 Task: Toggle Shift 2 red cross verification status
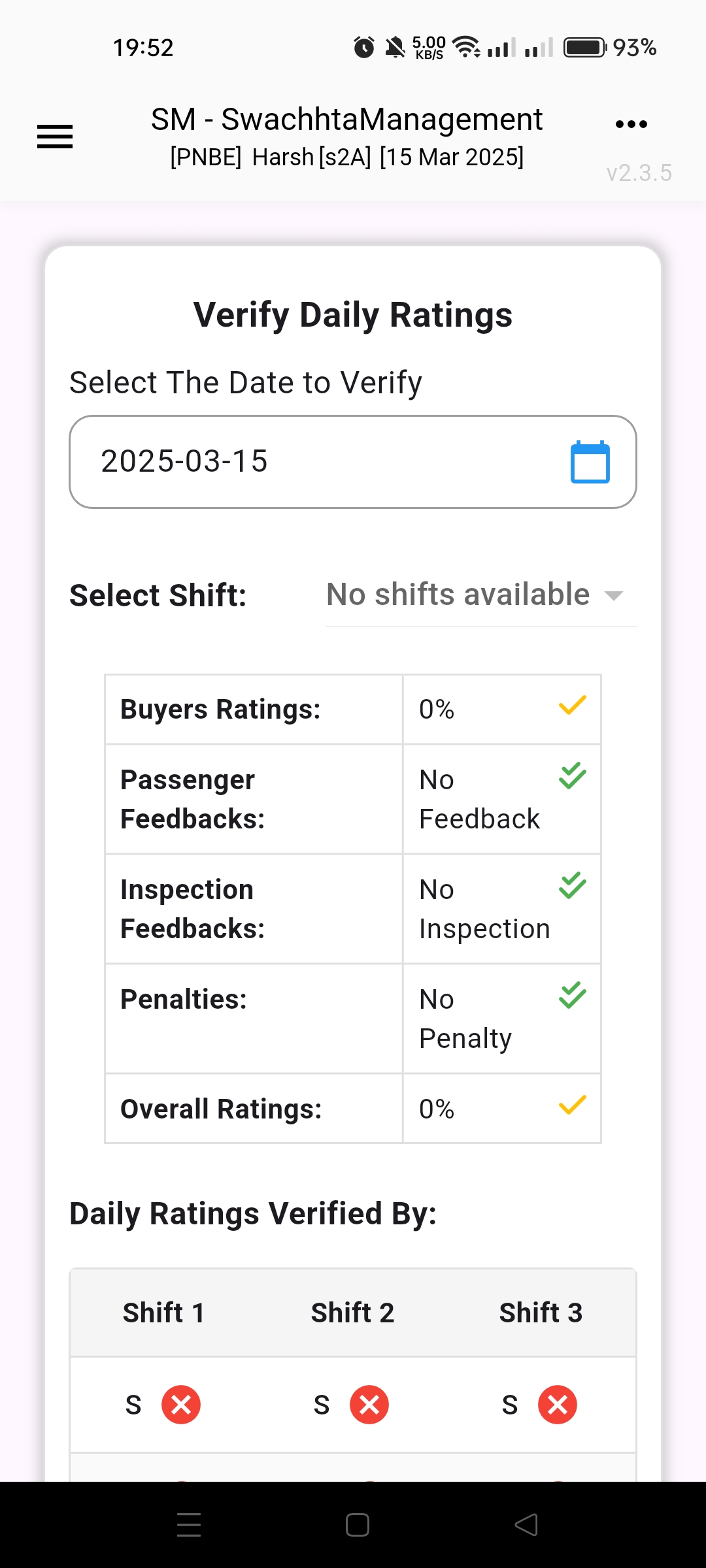pos(369,1405)
